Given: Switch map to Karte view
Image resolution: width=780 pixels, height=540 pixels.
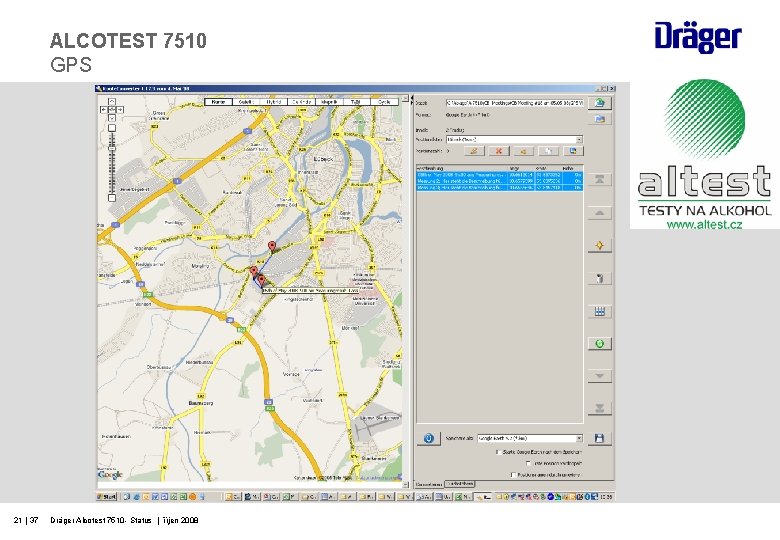Looking at the screenshot, I should tap(218, 102).
